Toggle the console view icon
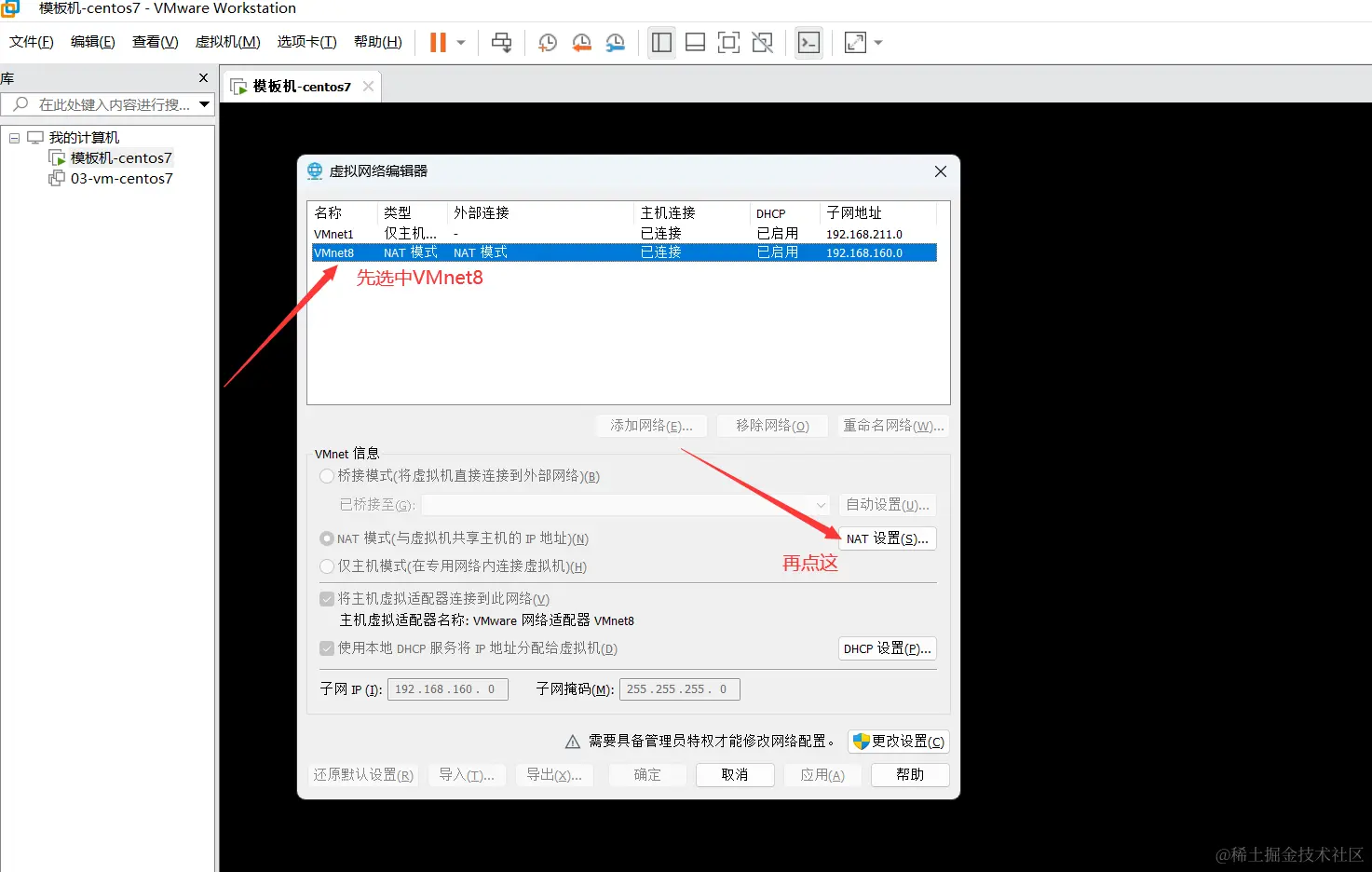The width and height of the screenshot is (1372, 872). click(808, 43)
